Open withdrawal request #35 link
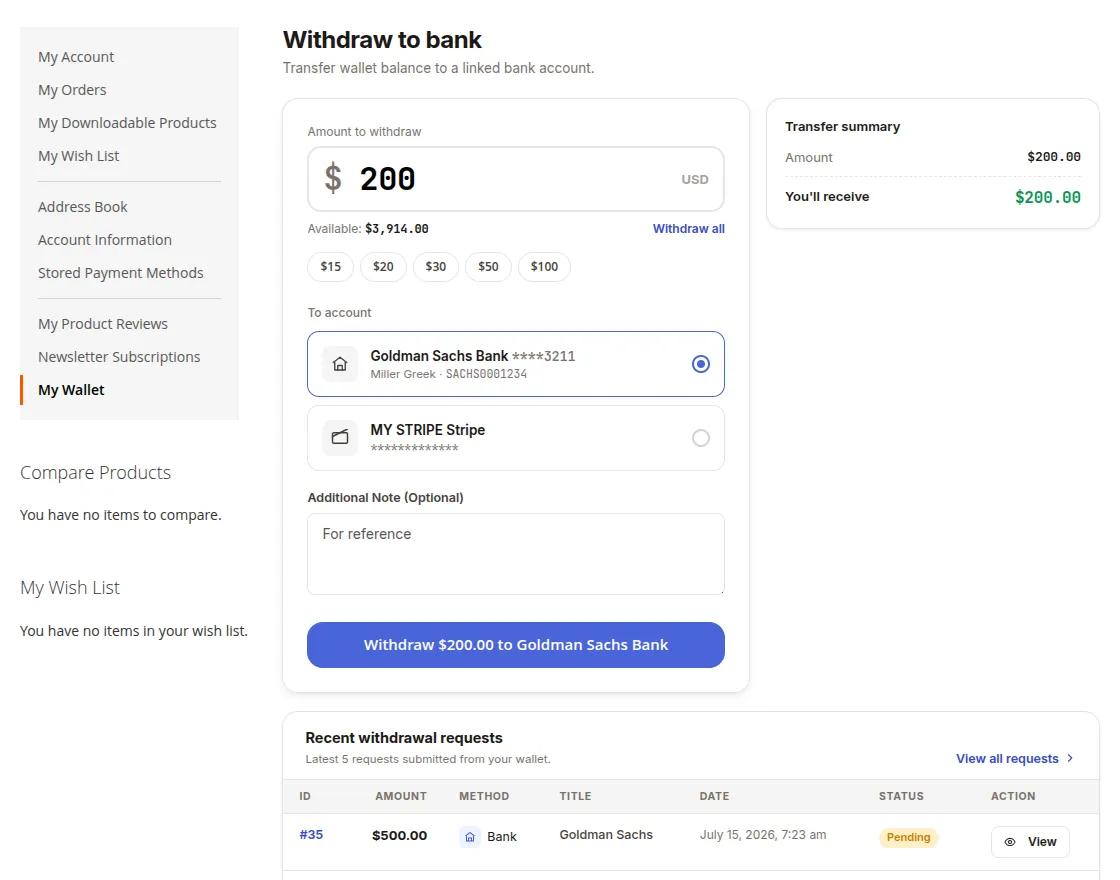Viewport: 1120px width, 880px height. coord(311,834)
